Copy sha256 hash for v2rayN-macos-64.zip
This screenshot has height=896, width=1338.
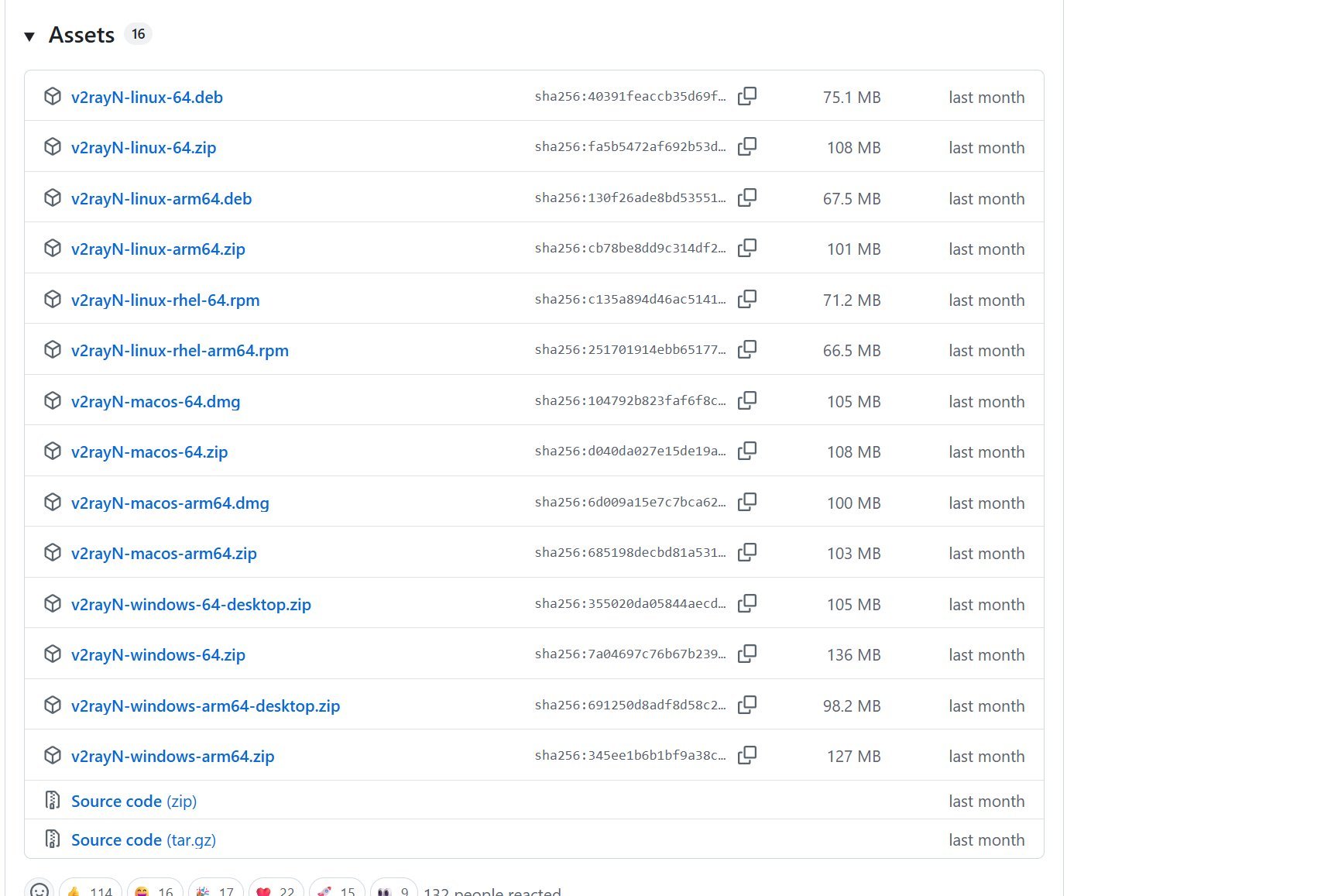pos(747,451)
